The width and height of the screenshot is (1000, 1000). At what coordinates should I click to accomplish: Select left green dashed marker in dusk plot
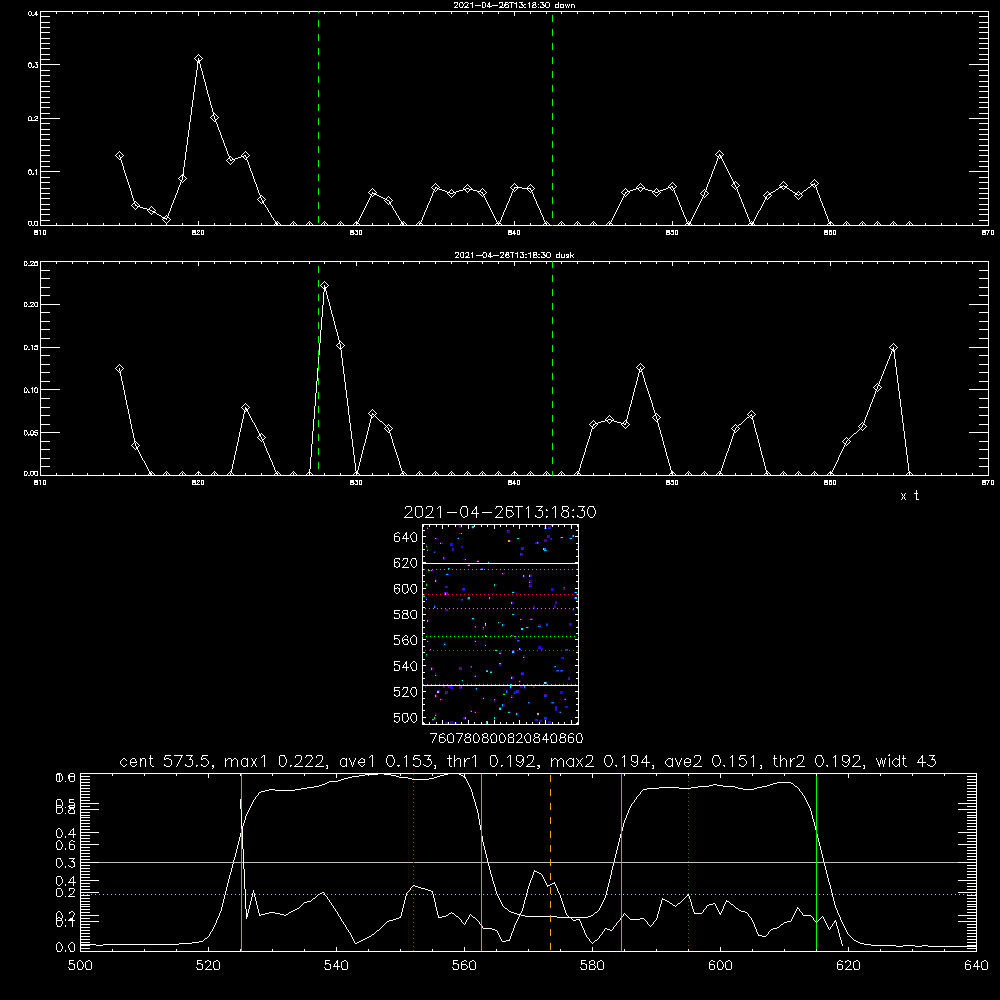click(x=318, y=368)
